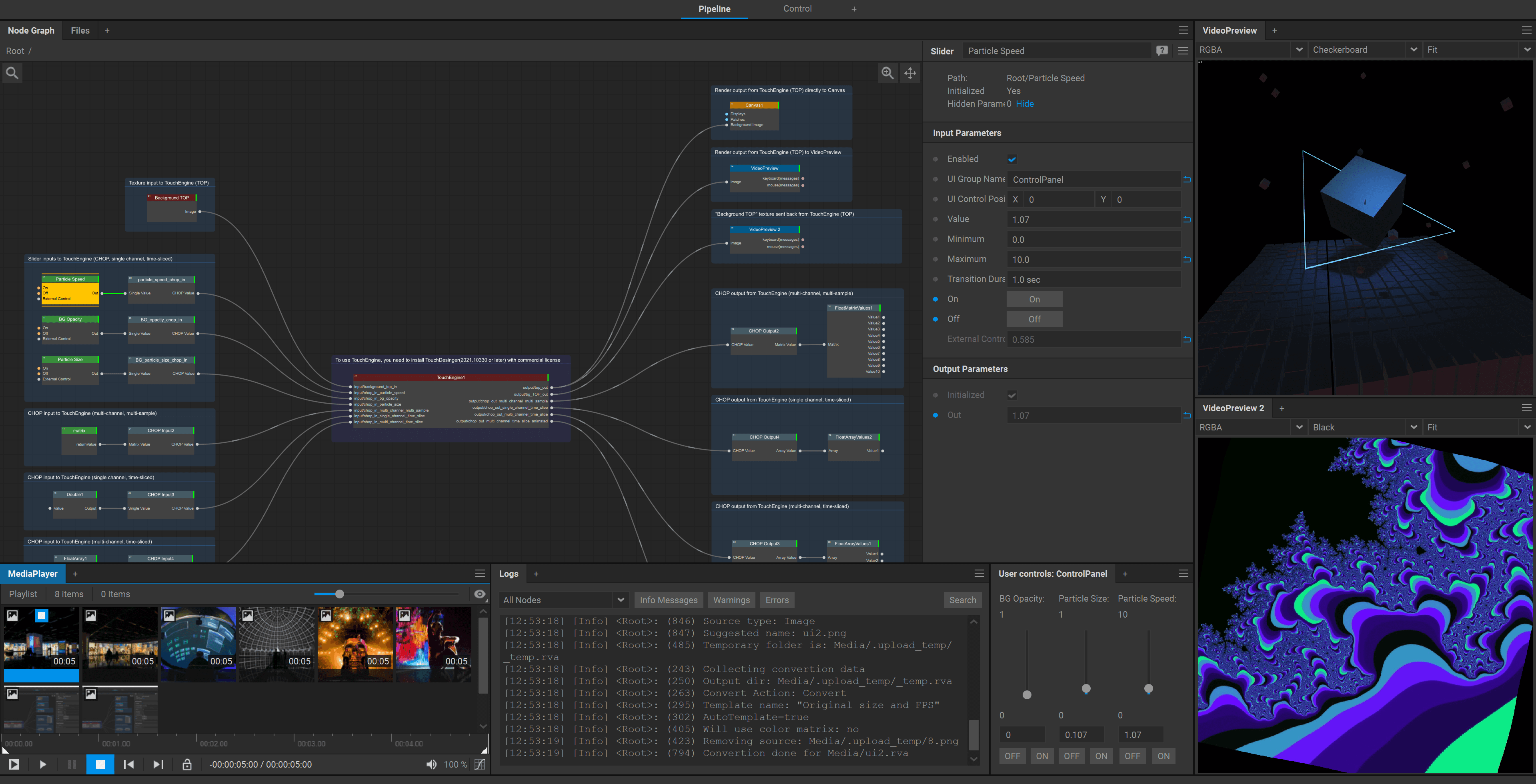Reset the Maximum field with its blue arrow
This screenshot has height=784, width=1536.
click(1187, 259)
